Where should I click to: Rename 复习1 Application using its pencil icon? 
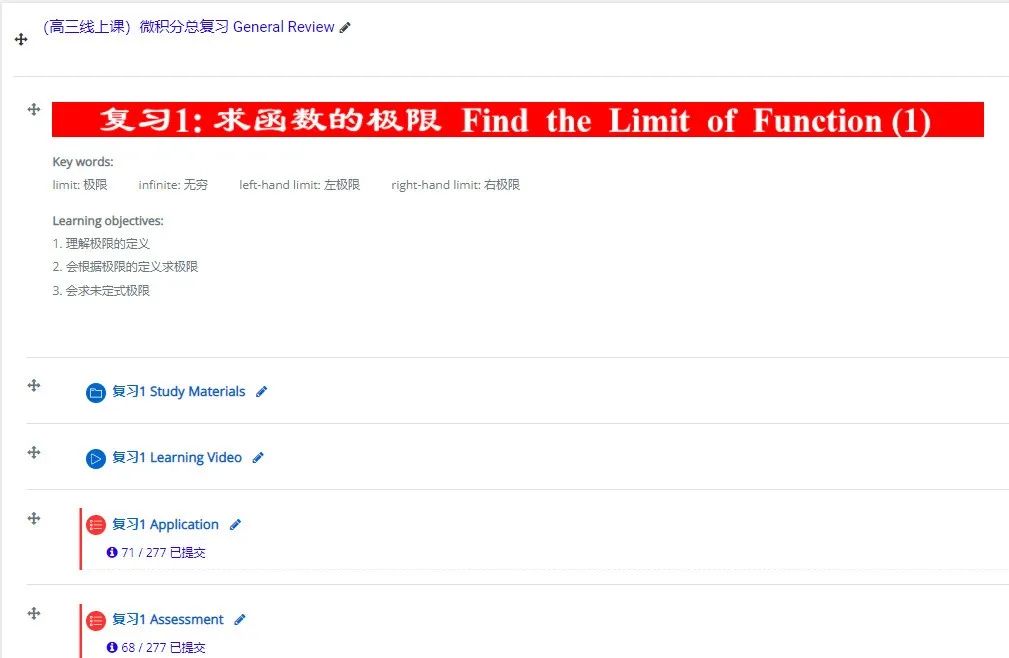tap(236, 525)
